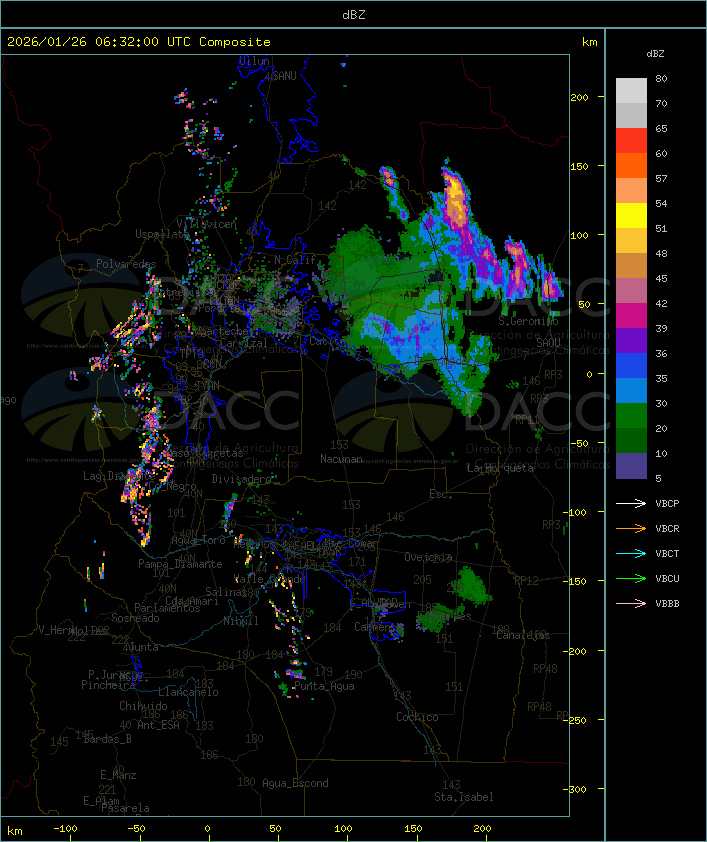
Task: Select the yellow 51-54 dBZ legend swatch
Action: pyautogui.click(x=631, y=216)
